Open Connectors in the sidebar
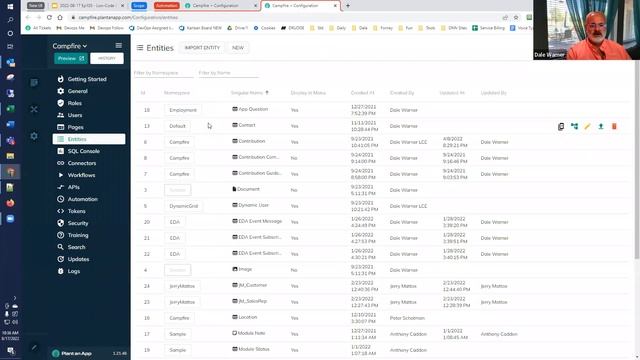Image resolution: width=640 pixels, height=360 pixels. click(82, 163)
